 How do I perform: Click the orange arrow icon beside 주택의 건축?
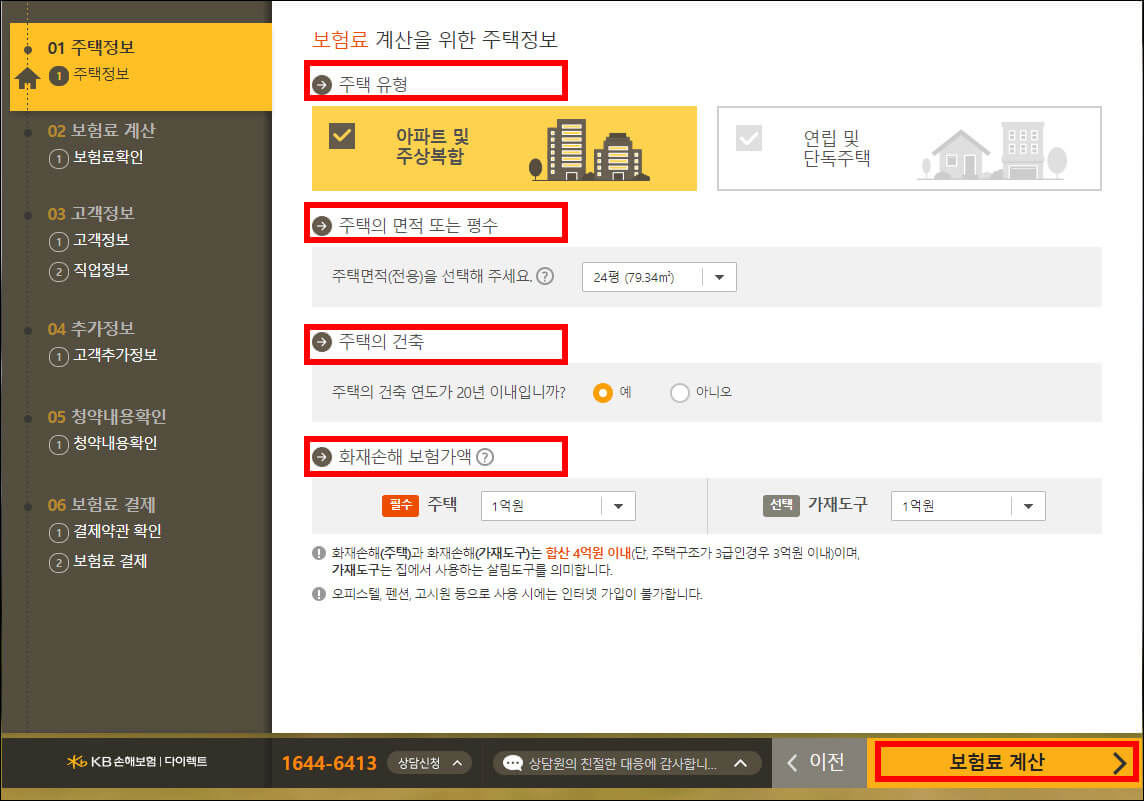pyautogui.click(x=321, y=344)
